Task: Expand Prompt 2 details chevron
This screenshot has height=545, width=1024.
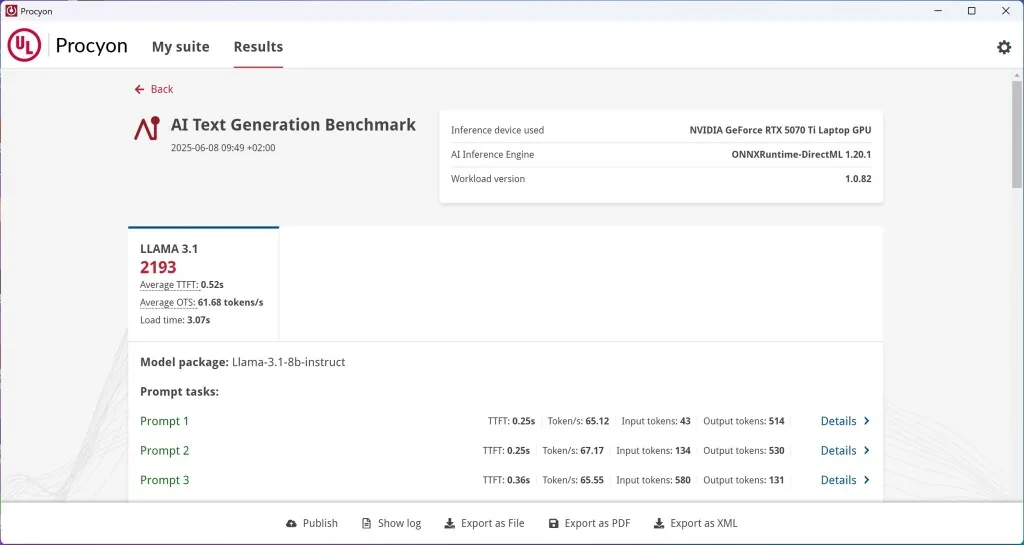Action: [x=866, y=451]
